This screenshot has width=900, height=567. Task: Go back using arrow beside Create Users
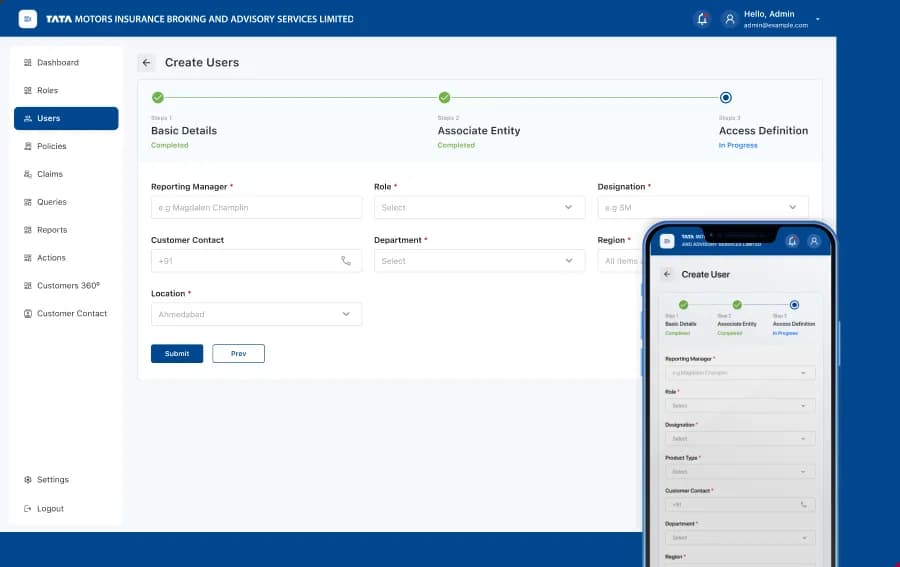click(146, 63)
